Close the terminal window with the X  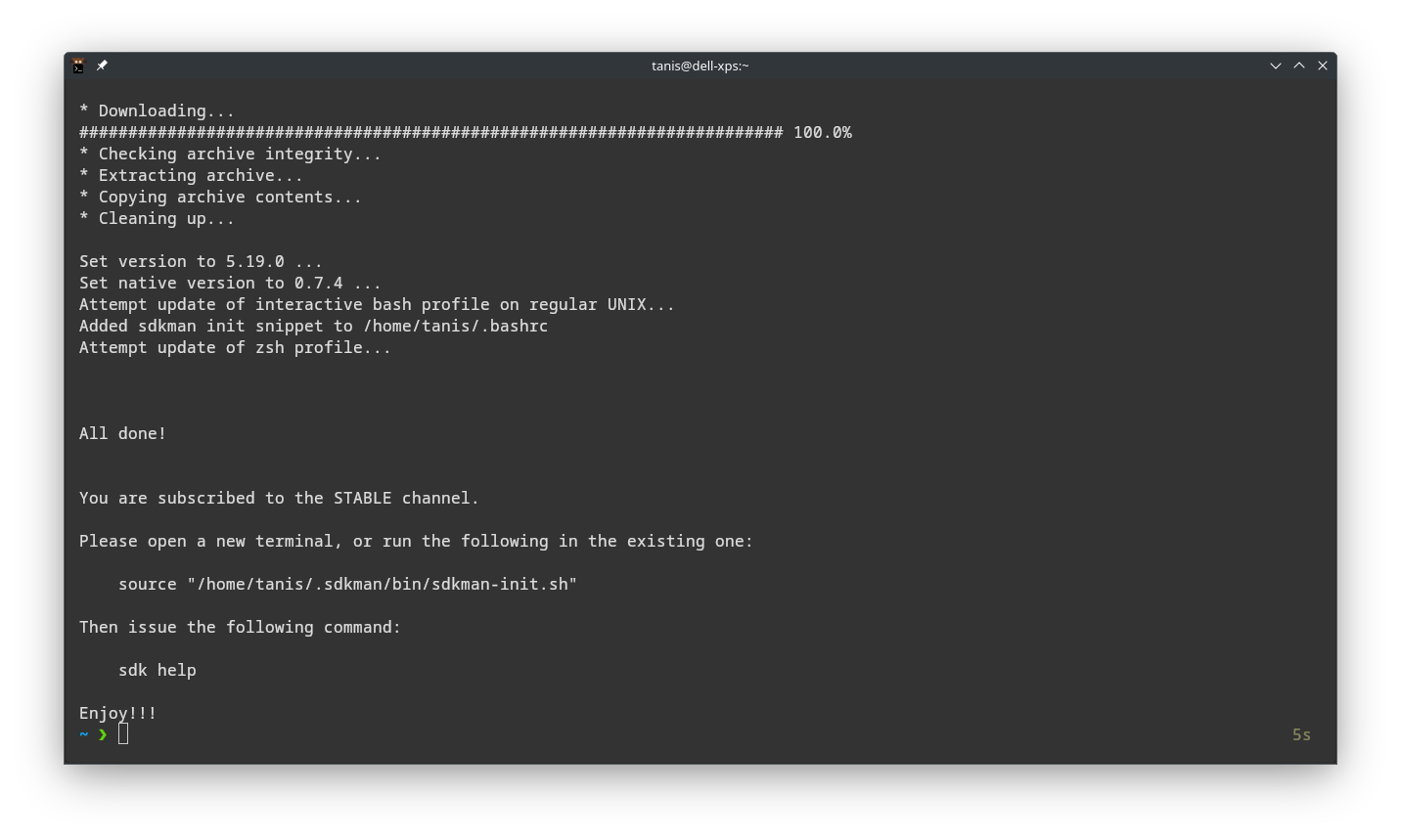[x=1322, y=66]
